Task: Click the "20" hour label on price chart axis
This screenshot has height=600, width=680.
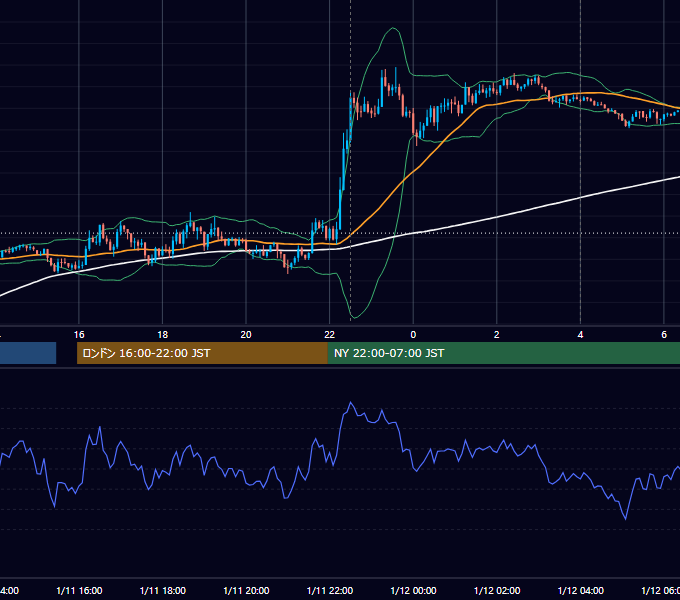Action: coord(246,335)
